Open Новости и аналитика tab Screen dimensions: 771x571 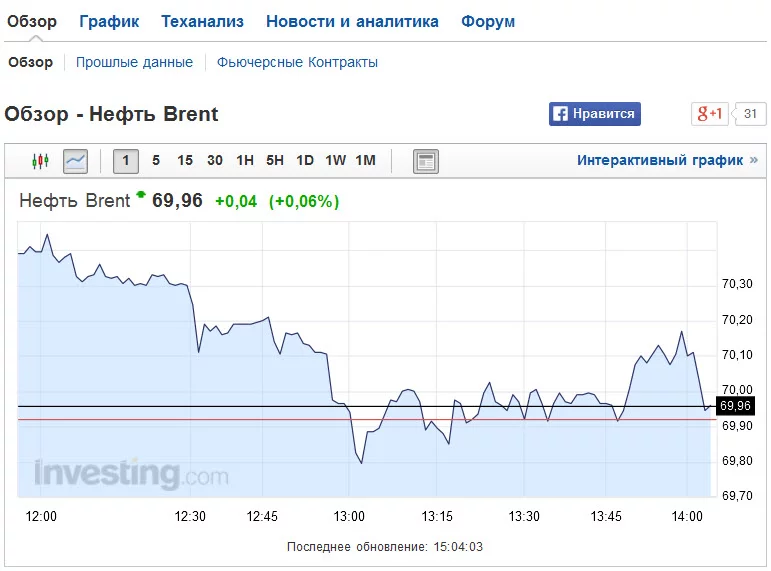click(352, 21)
